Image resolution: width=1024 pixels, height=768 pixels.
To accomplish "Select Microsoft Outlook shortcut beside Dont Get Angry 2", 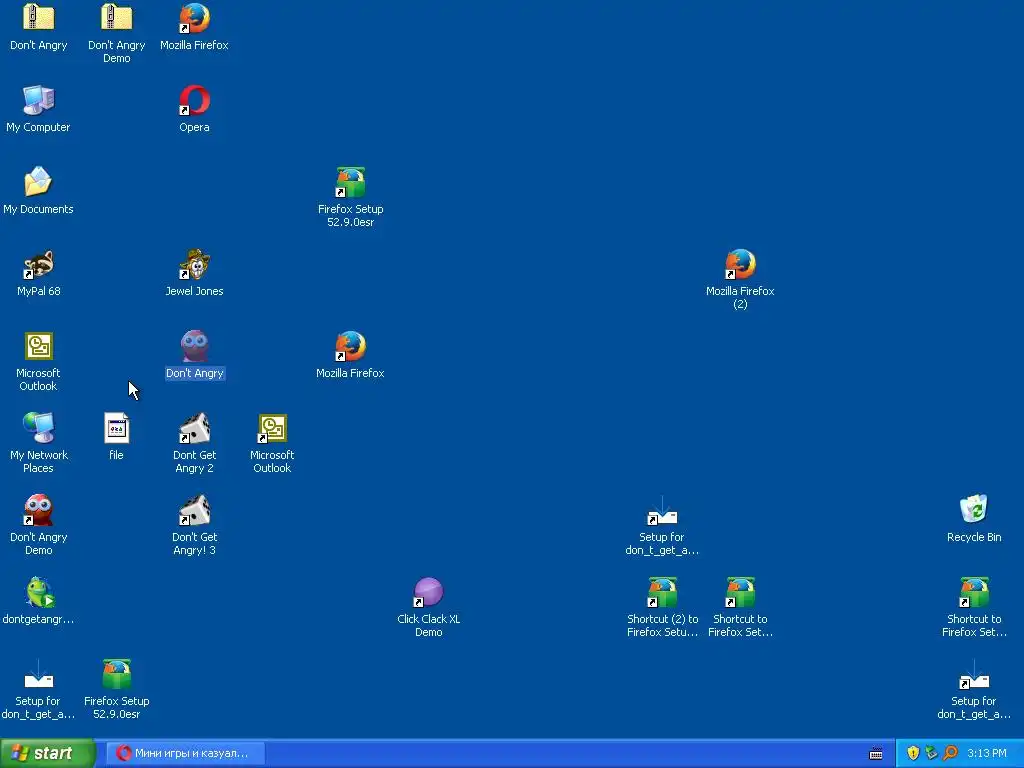I will point(272,428).
